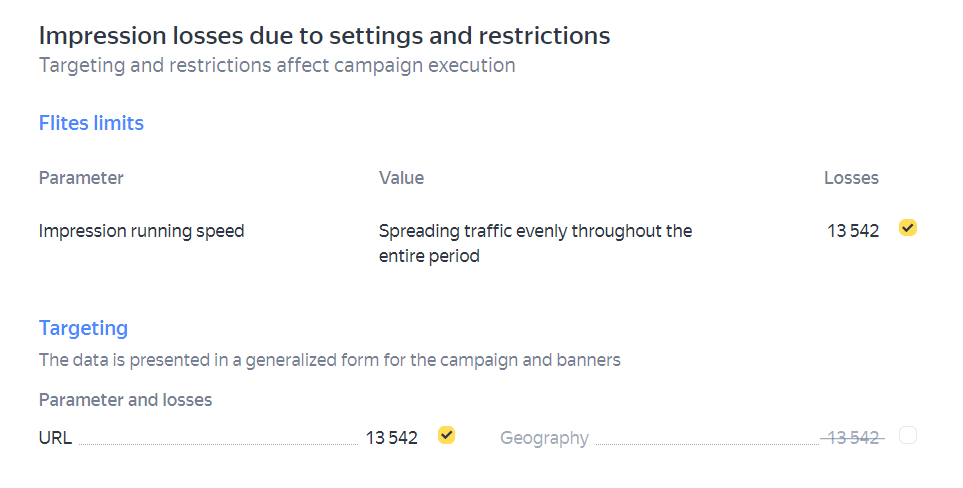963x488 pixels.
Task: Click the 13 542 losses in Flites limits row
Action: click(x=853, y=231)
